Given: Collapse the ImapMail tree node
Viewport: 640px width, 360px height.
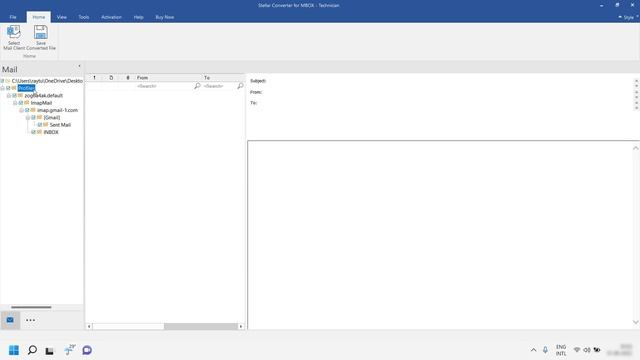Looking at the screenshot, I should (x=15, y=103).
